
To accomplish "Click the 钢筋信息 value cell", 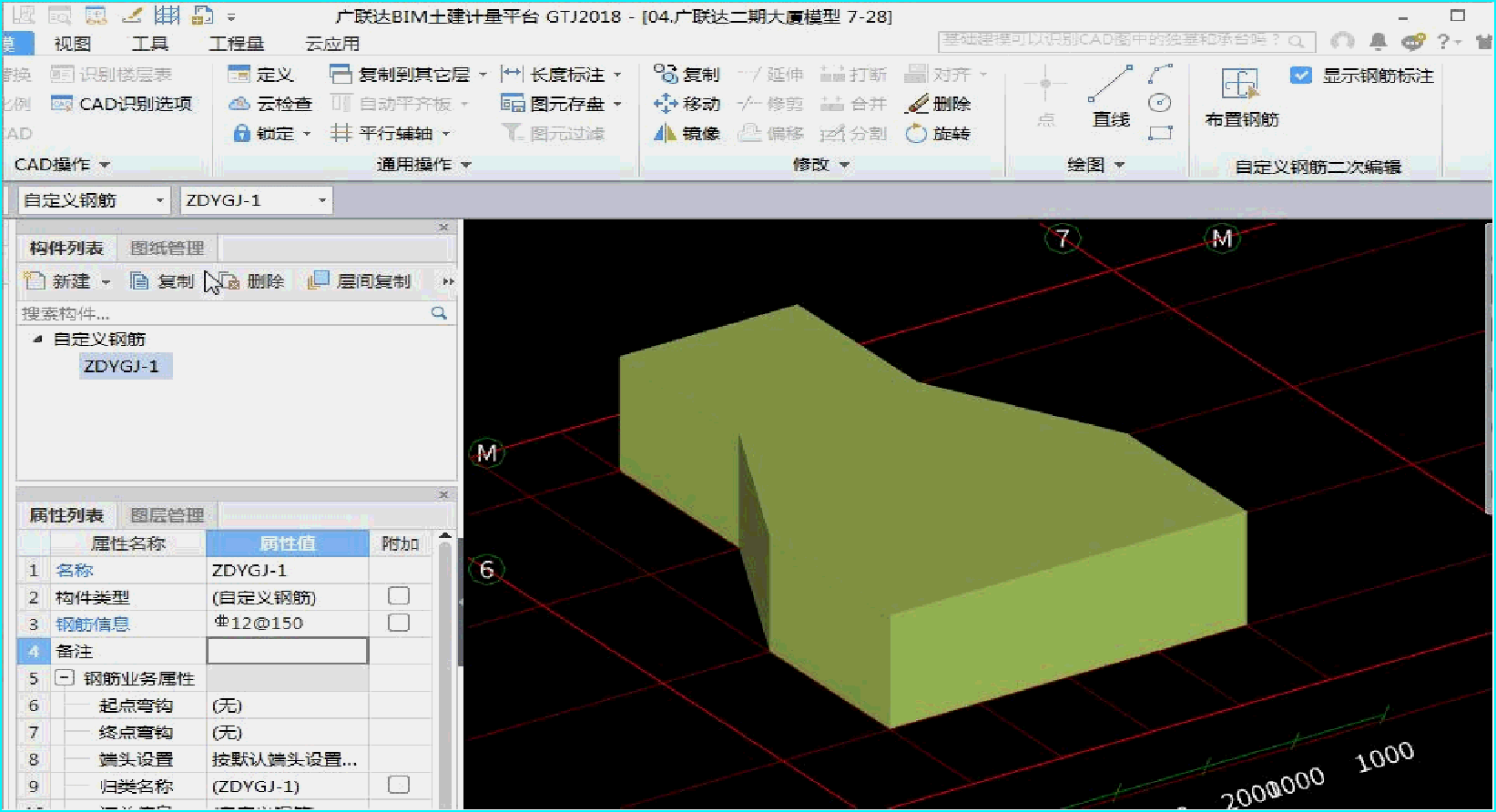I will tap(288, 624).
